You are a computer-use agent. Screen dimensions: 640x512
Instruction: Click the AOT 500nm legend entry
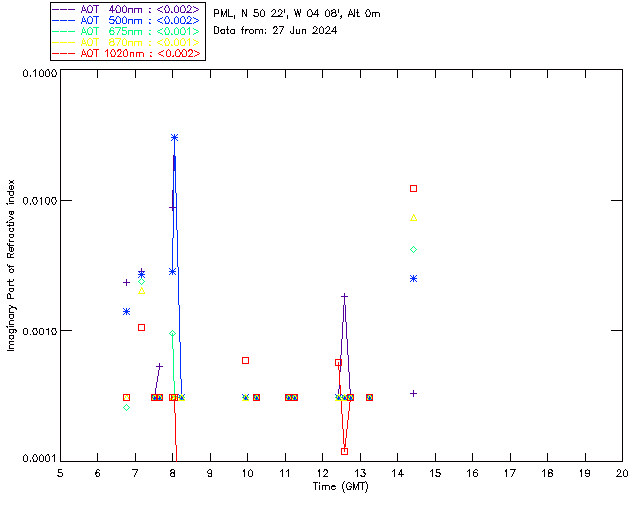[126, 20]
